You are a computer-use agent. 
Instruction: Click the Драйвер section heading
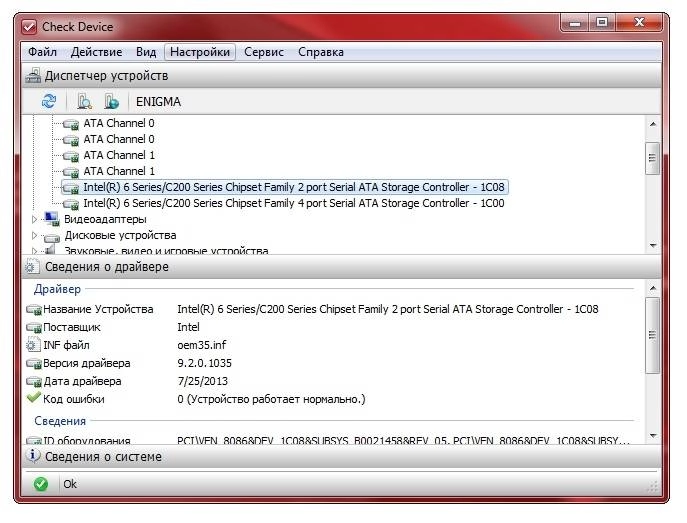coord(57,289)
